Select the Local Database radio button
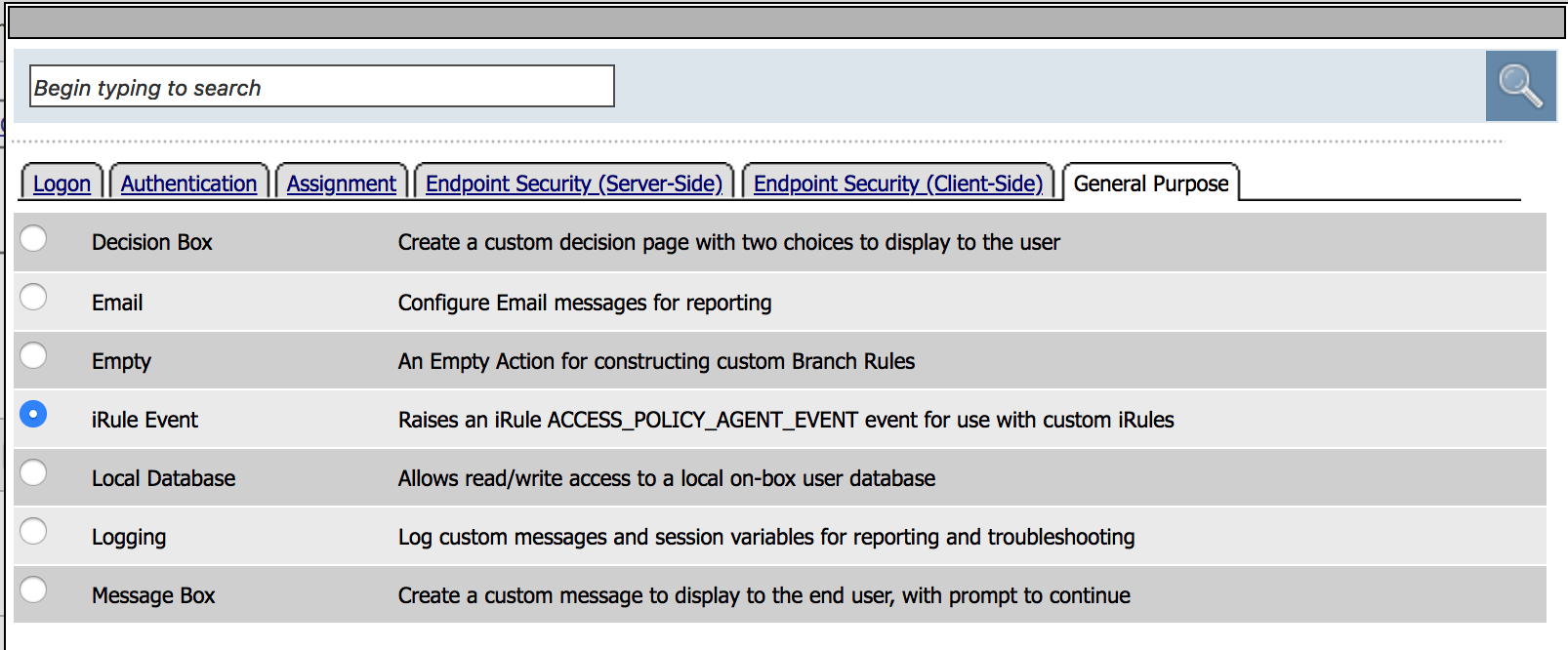1568x650 pixels. [33, 472]
